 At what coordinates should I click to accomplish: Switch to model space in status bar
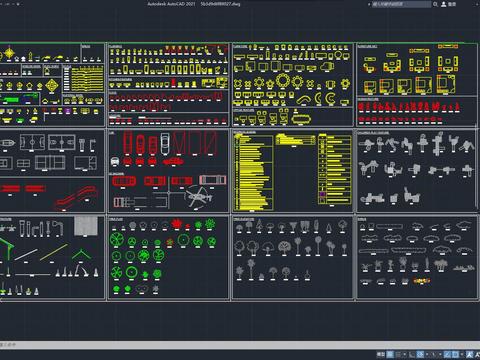tap(381, 354)
